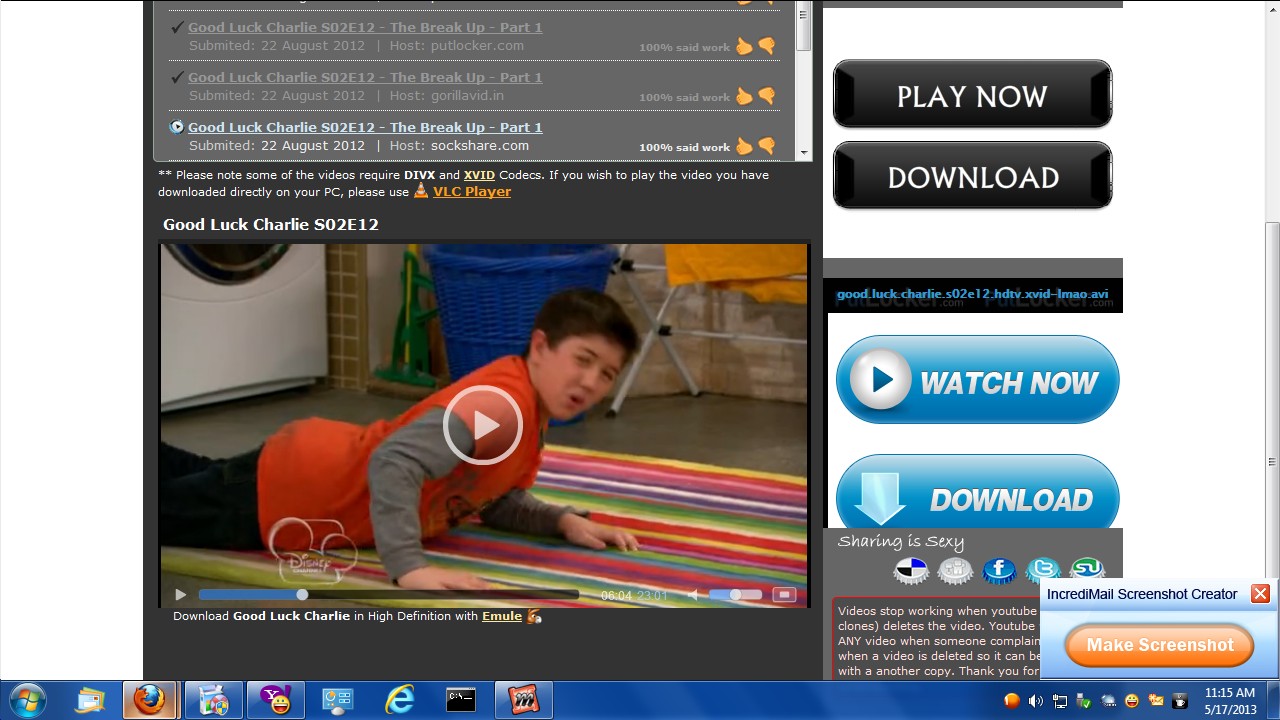Screen dimensions: 1280x720
Task: Click checkmark icon beside gorillavid.in row
Action: (177, 77)
